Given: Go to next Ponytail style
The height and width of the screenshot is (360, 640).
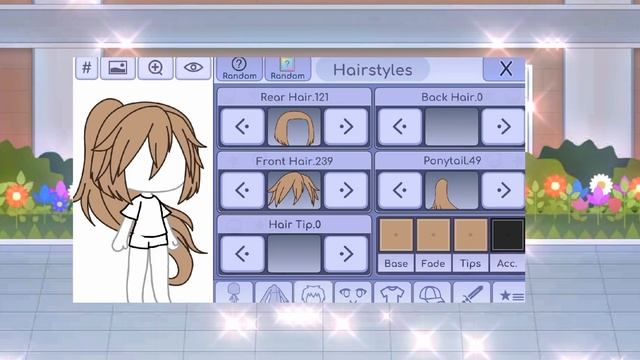Looking at the screenshot, I should (x=503, y=190).
